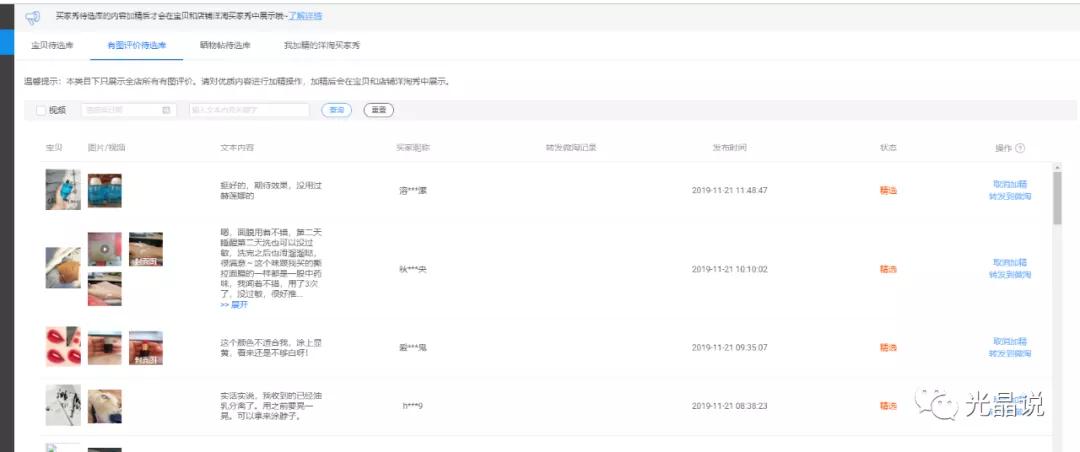Expand review text with >> 展开
The image size is (1080, 452).
click(x=233, y=305)
